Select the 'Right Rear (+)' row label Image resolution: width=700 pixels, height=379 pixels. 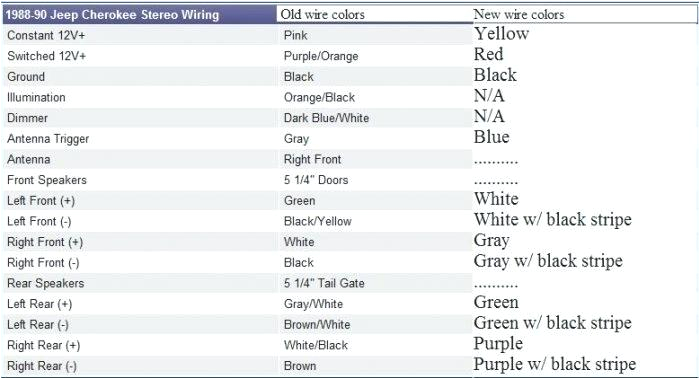click(44, 345)
